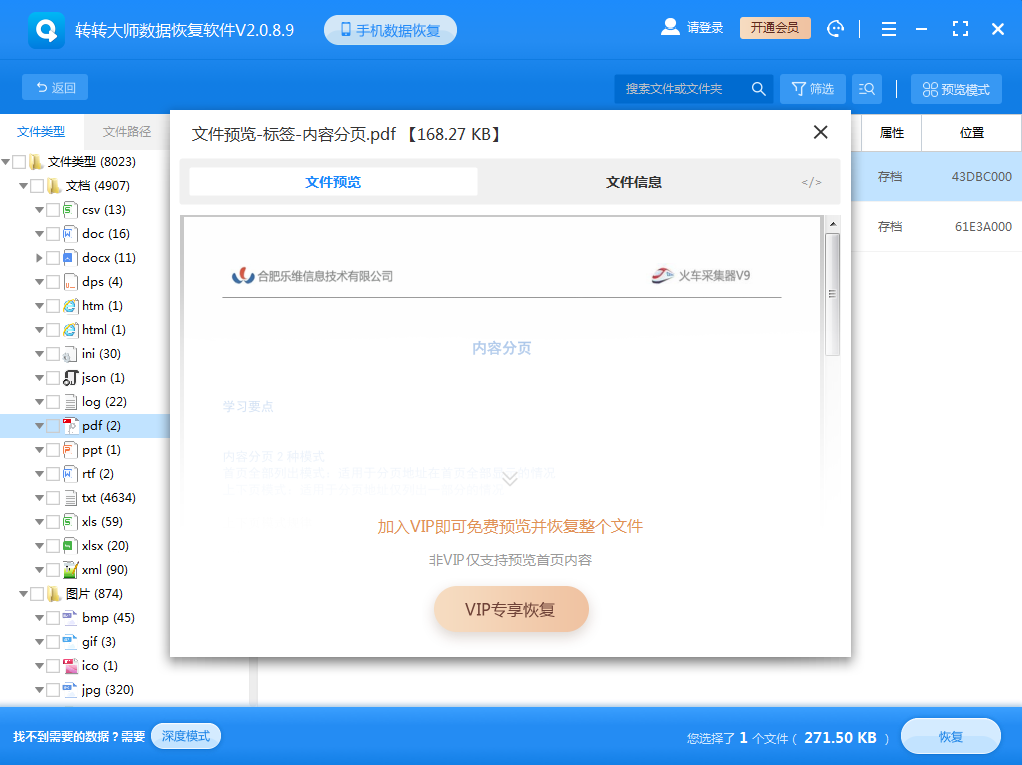Click the 开通会员 button
The height and width of the screenshot is (765, 1022).
tap(775, 28)
